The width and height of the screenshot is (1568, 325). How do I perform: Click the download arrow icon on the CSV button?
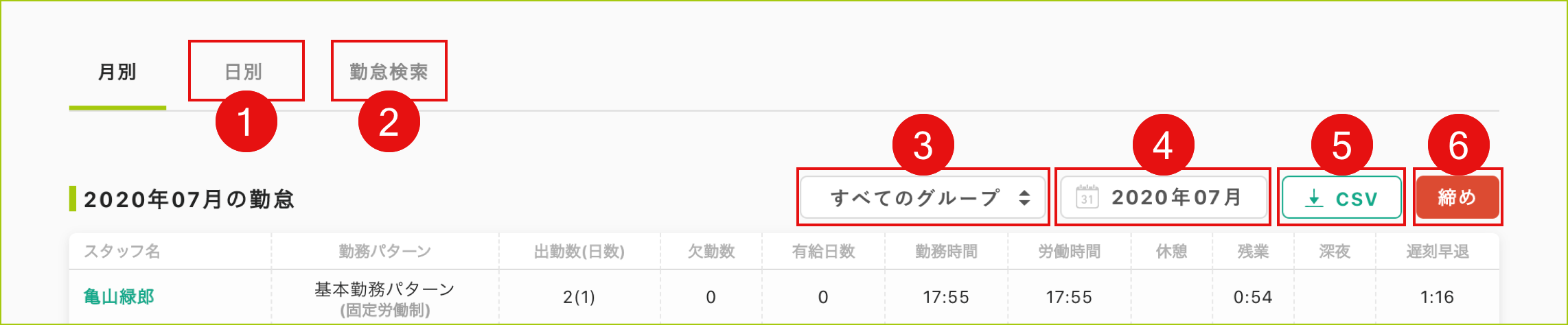pyautogui.click(x=1313, y=198)
